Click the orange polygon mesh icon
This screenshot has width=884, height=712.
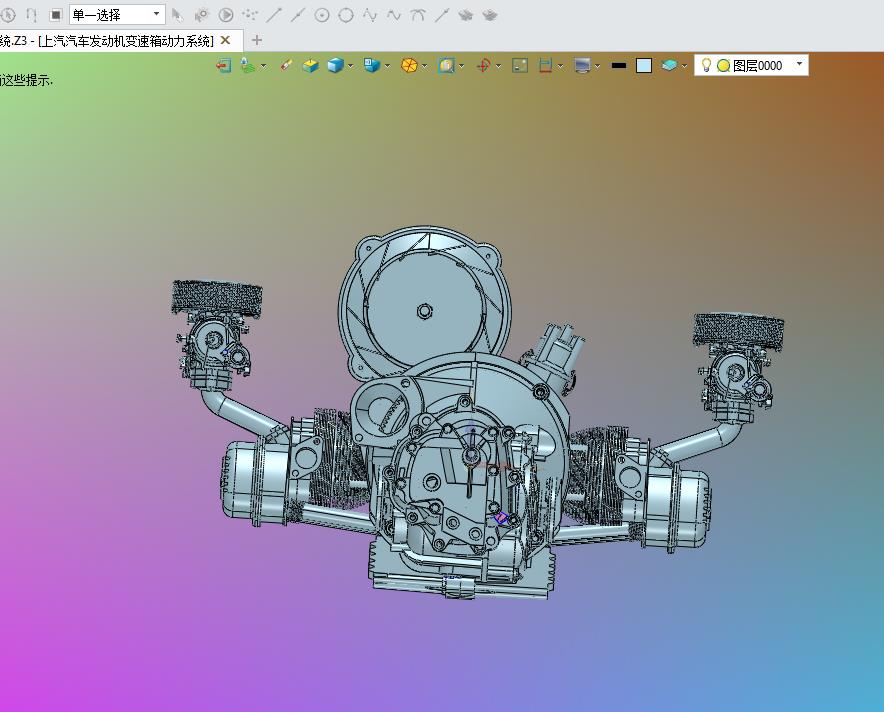click(x=409, y=65)
